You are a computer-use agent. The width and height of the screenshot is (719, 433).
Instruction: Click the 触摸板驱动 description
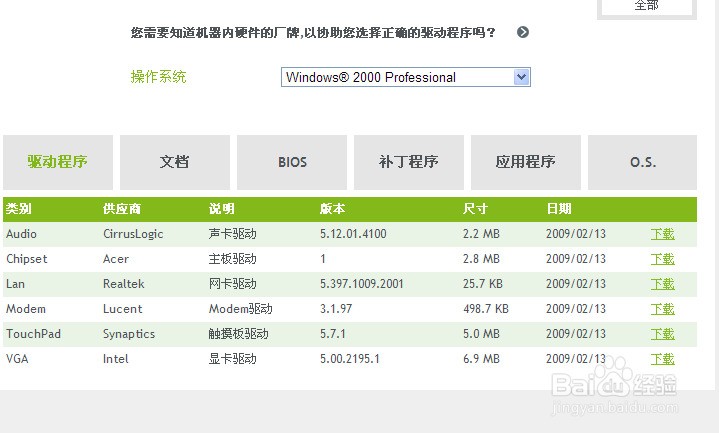[x=238, y=334]
